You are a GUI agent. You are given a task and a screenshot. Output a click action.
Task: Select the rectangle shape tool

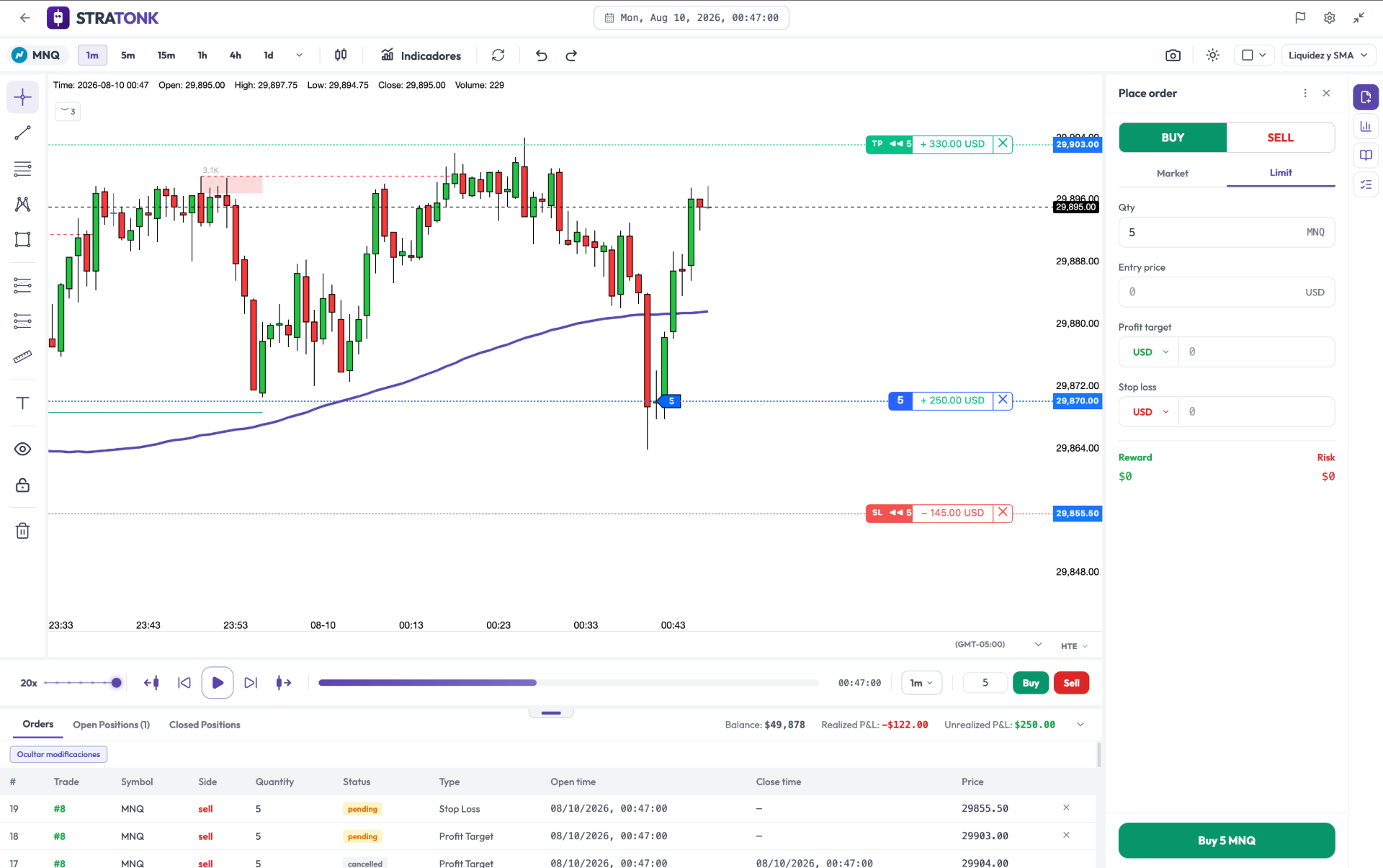click(23, 239)
